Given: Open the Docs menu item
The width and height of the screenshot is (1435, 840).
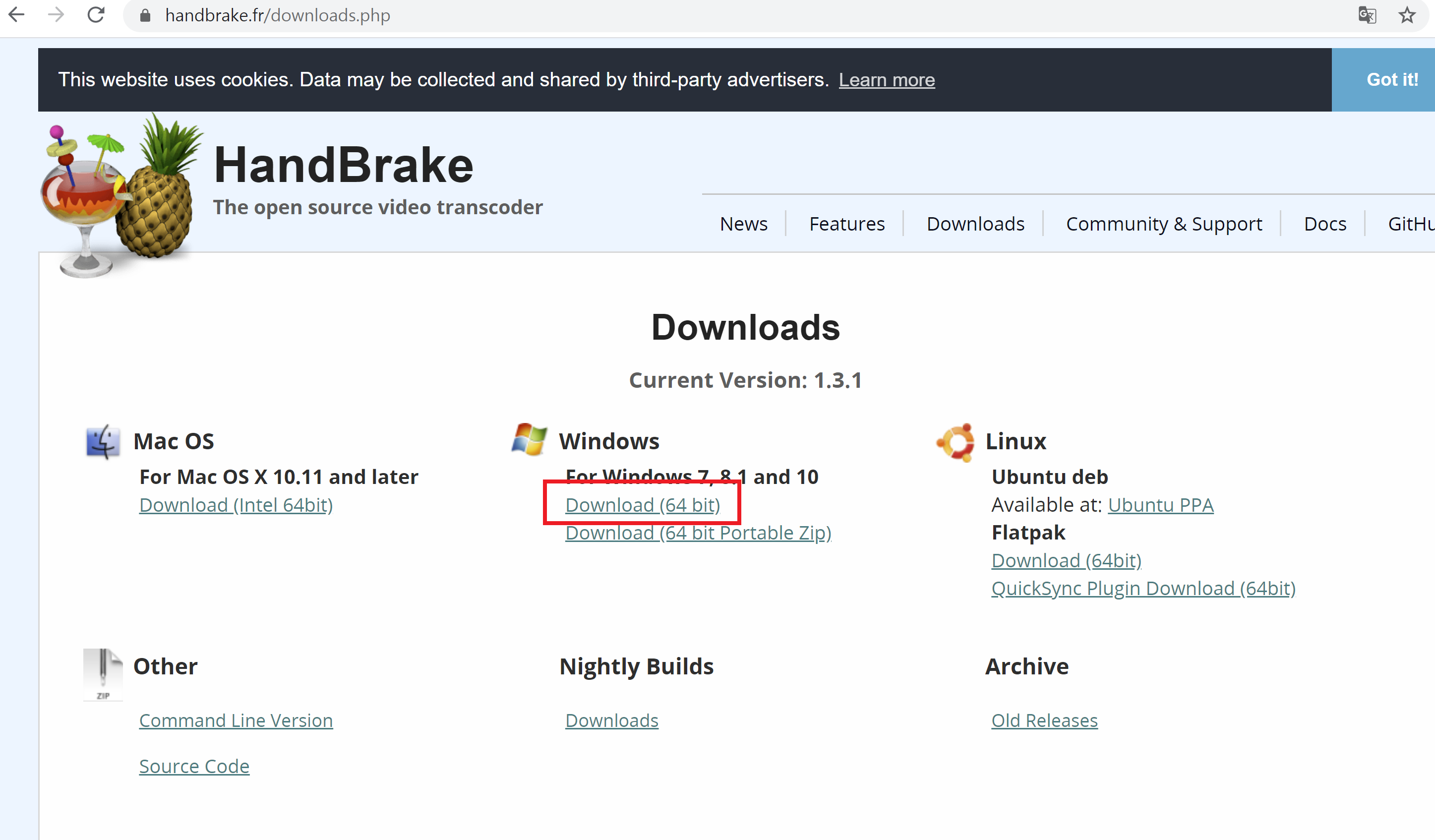Looking at the screenshot, I should (x=1325, y=224).
